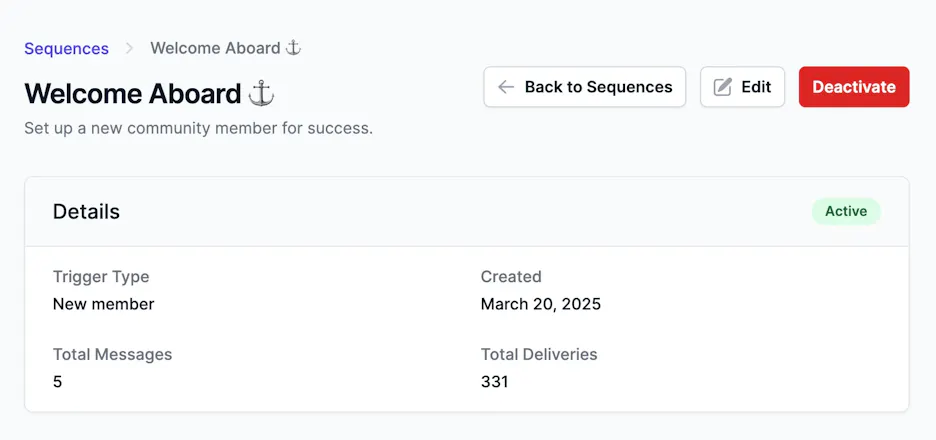
Task: Click the Total Messages label
Action: 112,355
